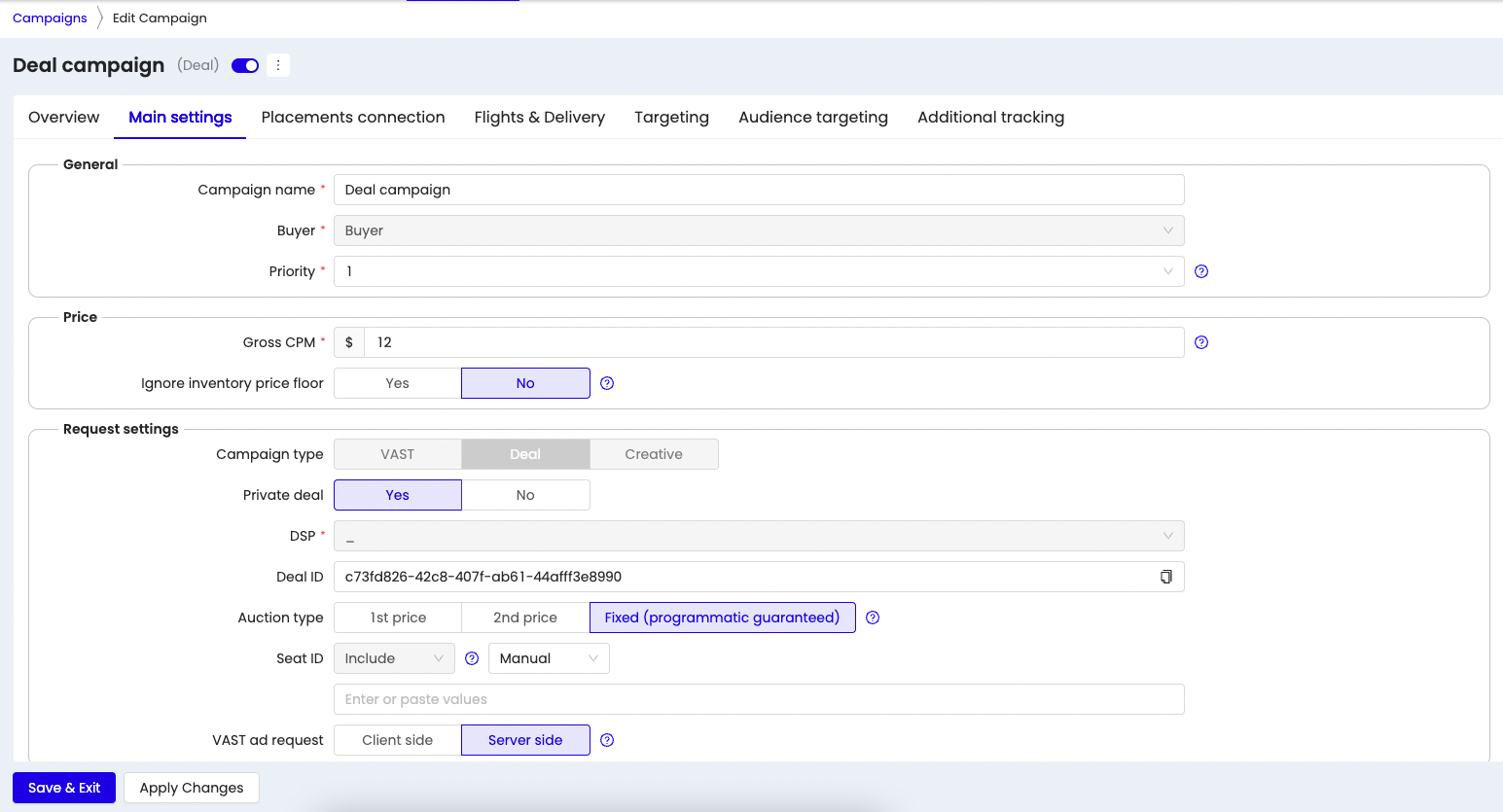Set Private deal to No
Screen dimensions: 1503x812
525,495
